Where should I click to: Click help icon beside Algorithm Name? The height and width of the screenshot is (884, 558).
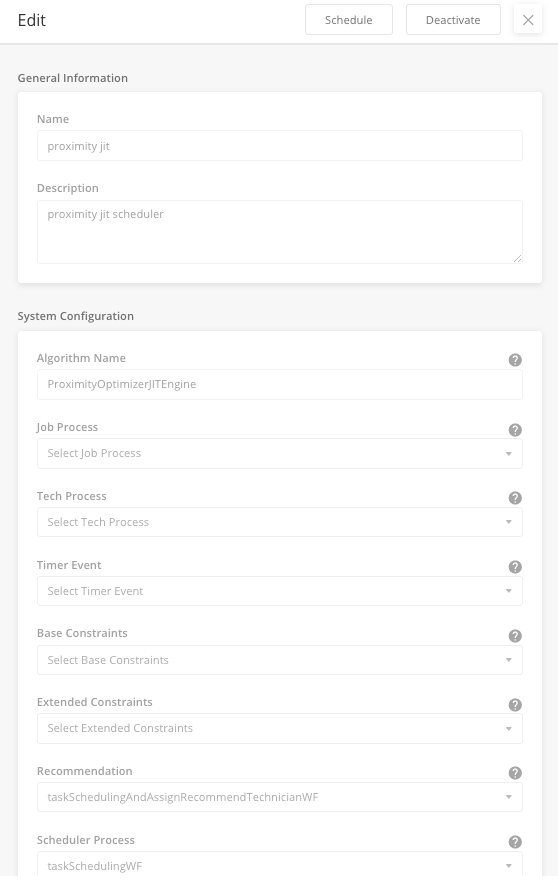[x=515, y=360]
